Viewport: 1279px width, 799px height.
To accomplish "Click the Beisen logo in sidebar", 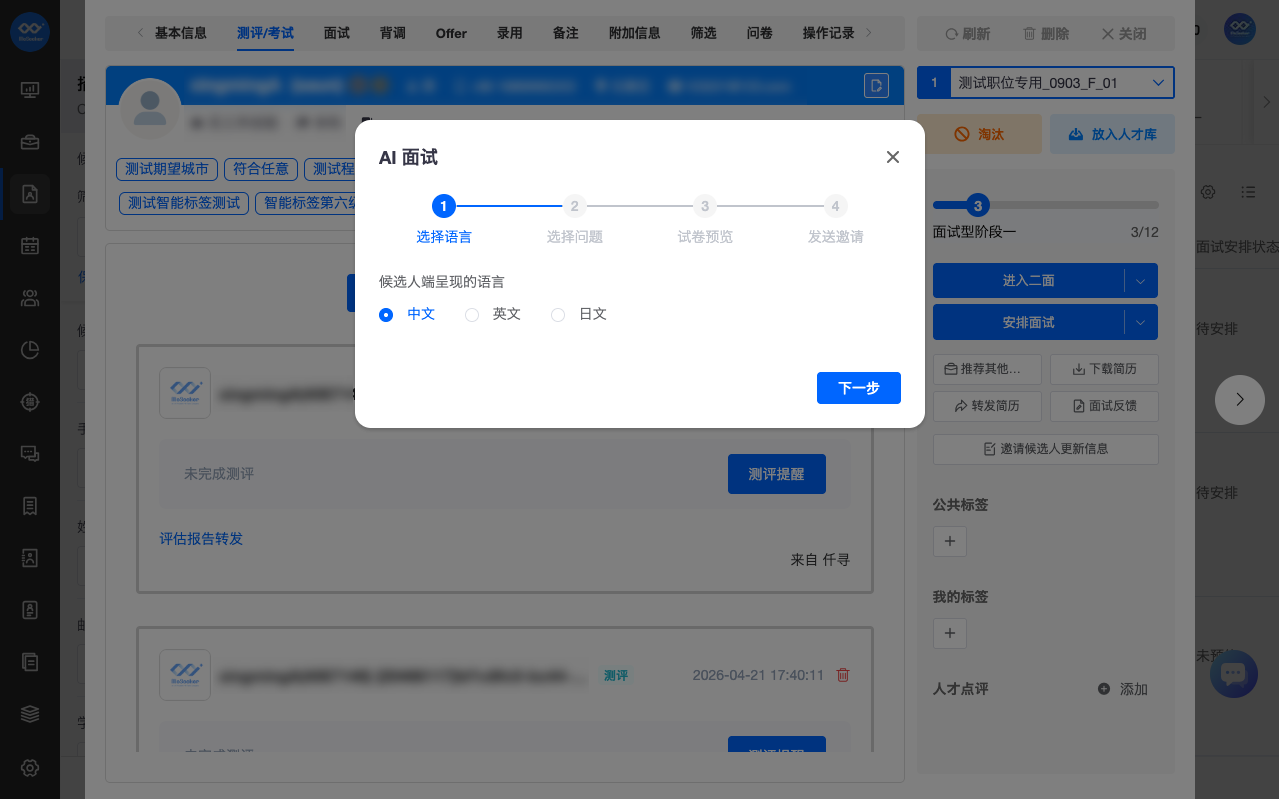I will pos(30,30).
